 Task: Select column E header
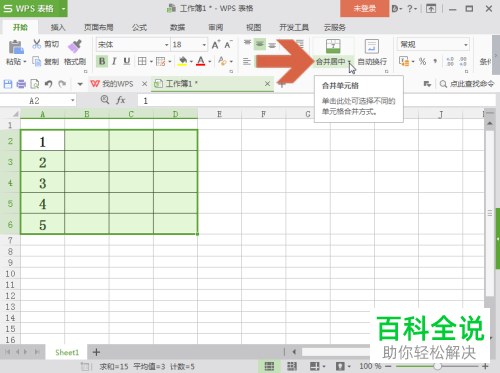(x=219, y=114)
